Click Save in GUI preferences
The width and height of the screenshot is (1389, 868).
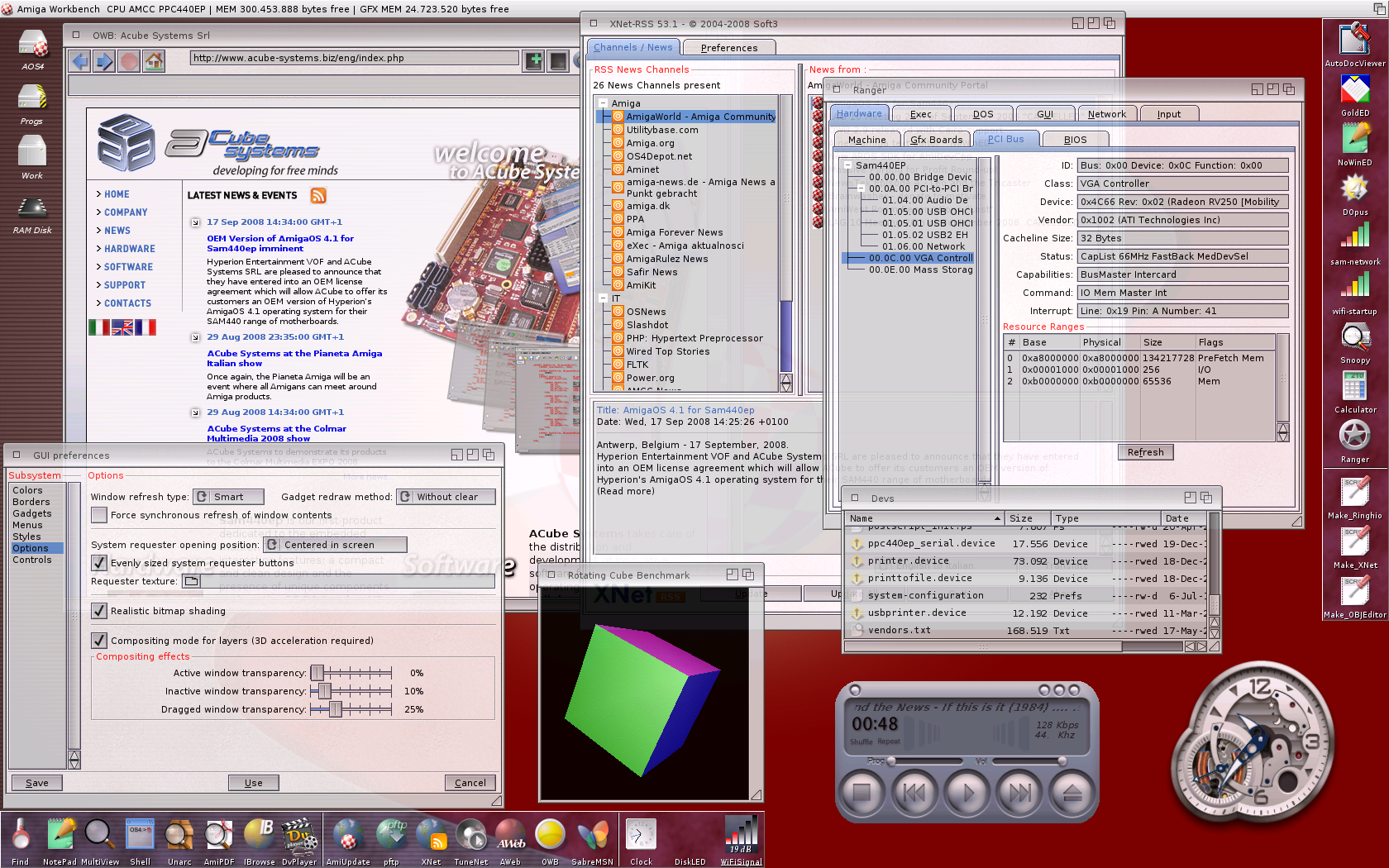37,783
